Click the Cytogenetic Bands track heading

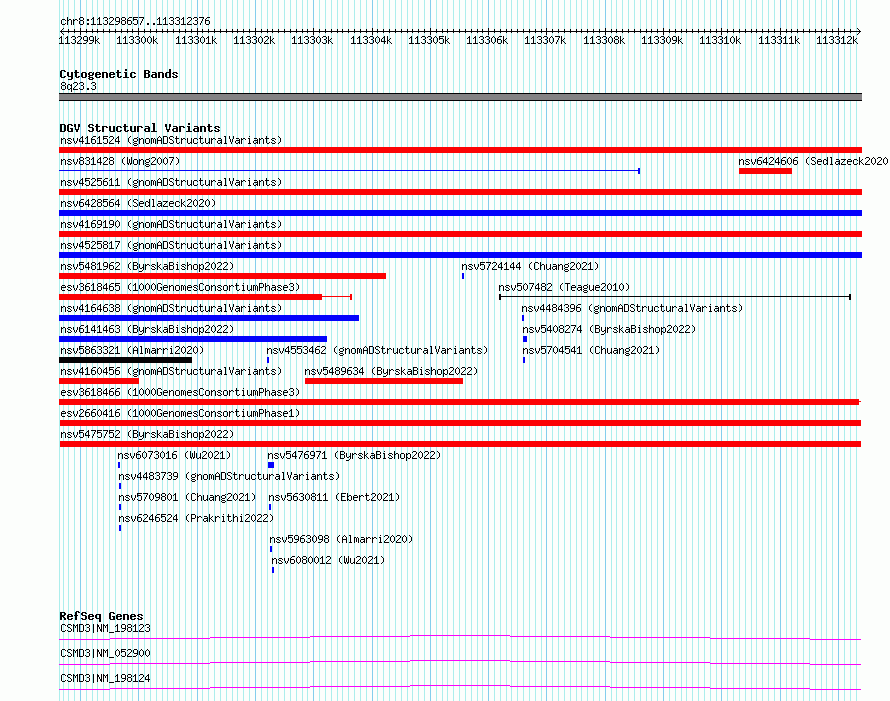pyautogui.click(x=119, y=74)
